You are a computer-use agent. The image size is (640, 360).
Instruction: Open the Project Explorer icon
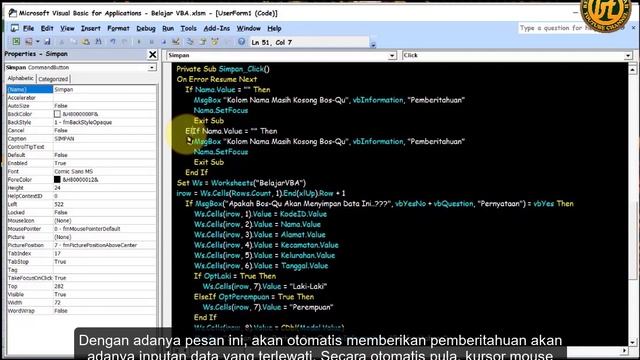[x=190, y=42]
